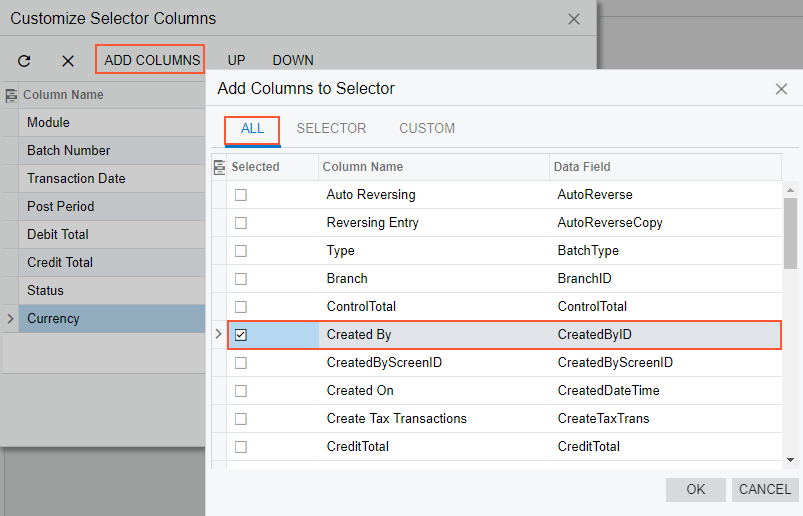Open the CUSTOM tab

[x=427, y=128]
